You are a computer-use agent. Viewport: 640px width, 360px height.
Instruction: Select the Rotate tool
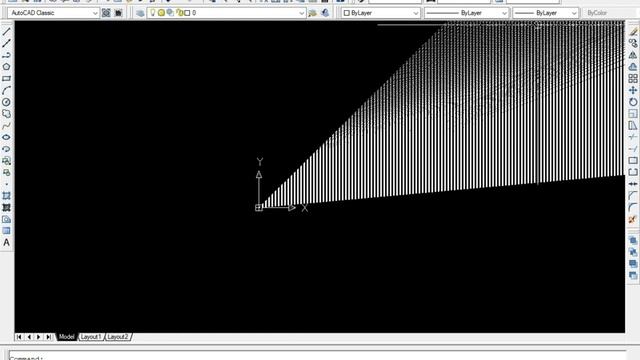(633, 102)
